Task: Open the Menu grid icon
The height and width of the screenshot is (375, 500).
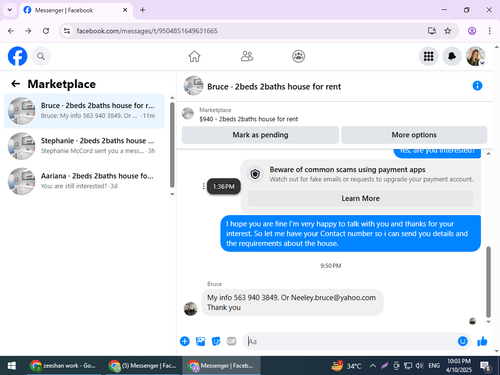Action: click(x=428, y=56)
